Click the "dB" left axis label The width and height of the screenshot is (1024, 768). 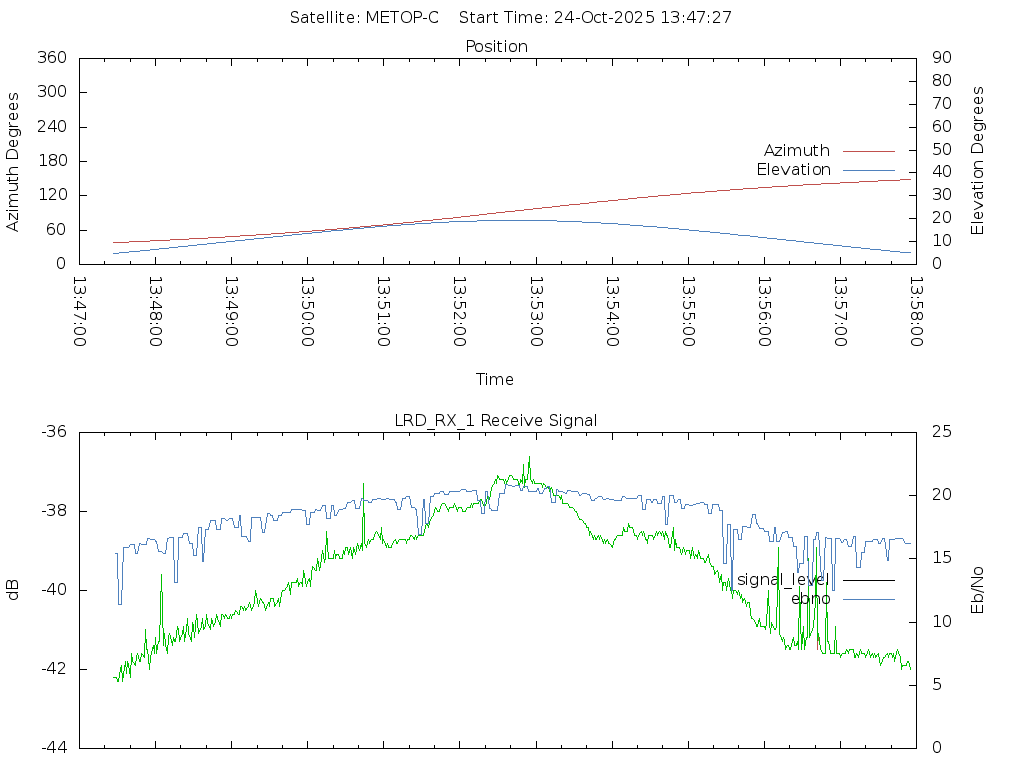point(14,590)
